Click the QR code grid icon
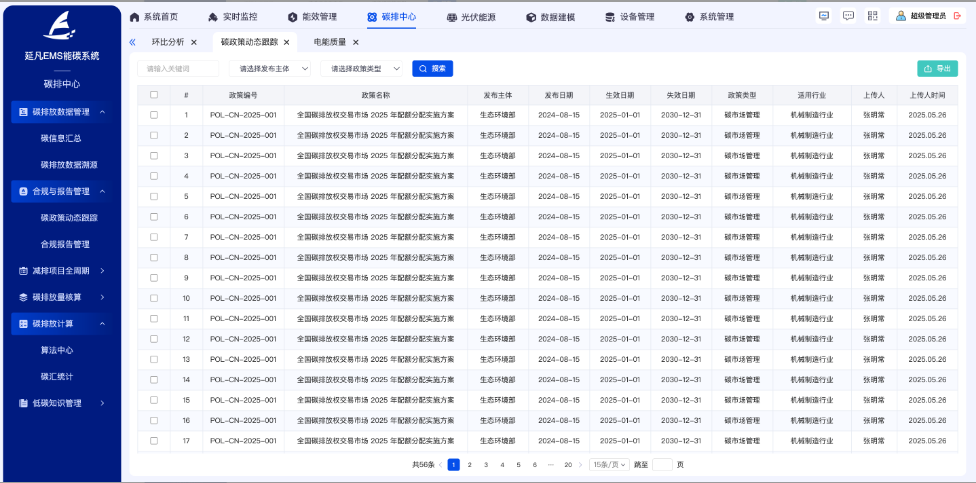Screen dimensions: 976x483 point(872,16)
